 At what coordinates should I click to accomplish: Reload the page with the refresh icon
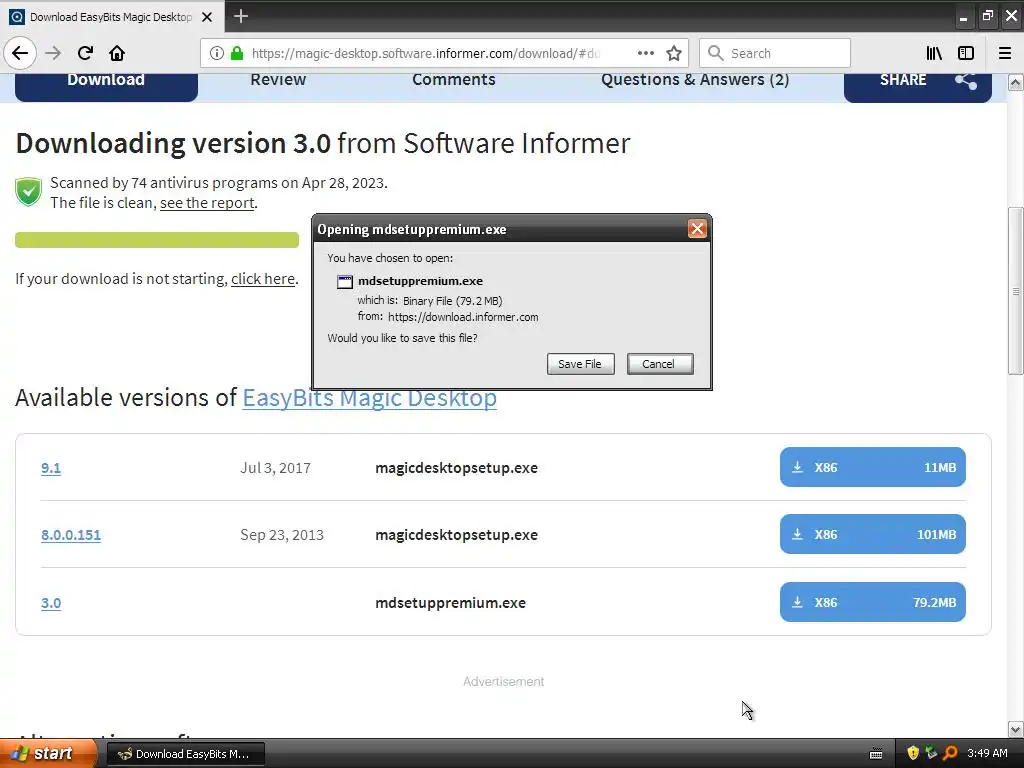[x=85, y=53]
